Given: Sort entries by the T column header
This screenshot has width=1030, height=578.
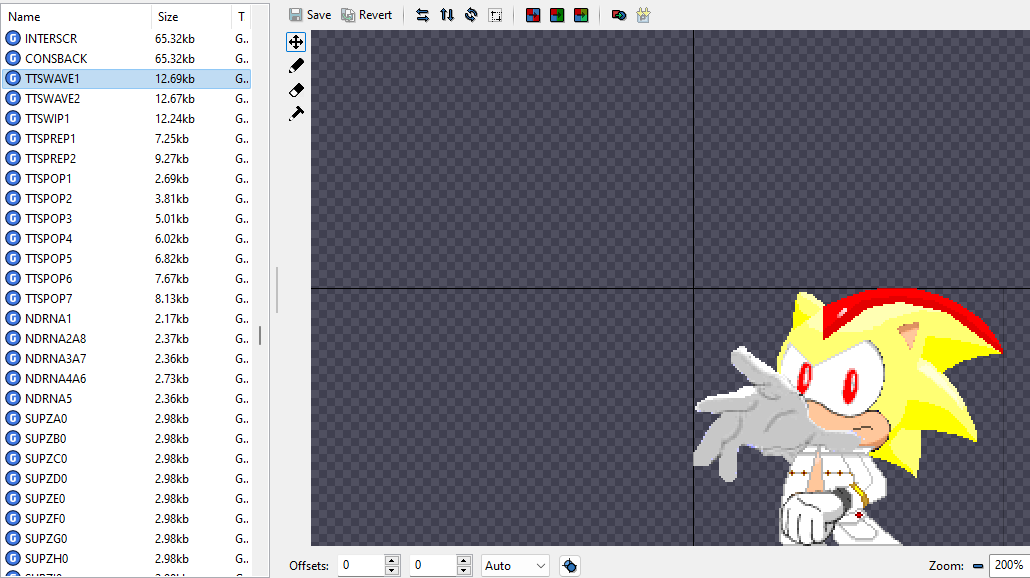Looking at the screenshot, I should point(241,16).
